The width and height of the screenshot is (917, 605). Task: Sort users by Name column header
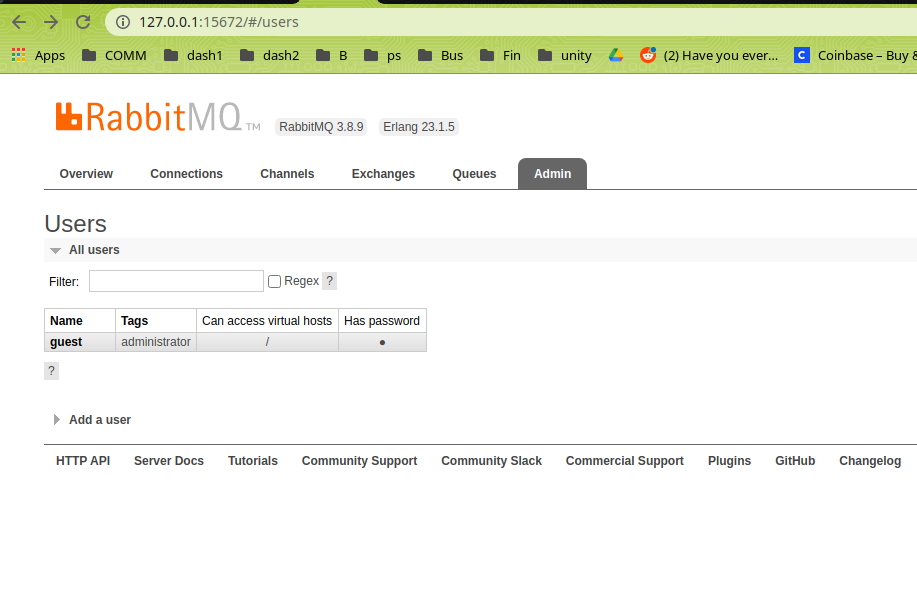click(66, 321)
